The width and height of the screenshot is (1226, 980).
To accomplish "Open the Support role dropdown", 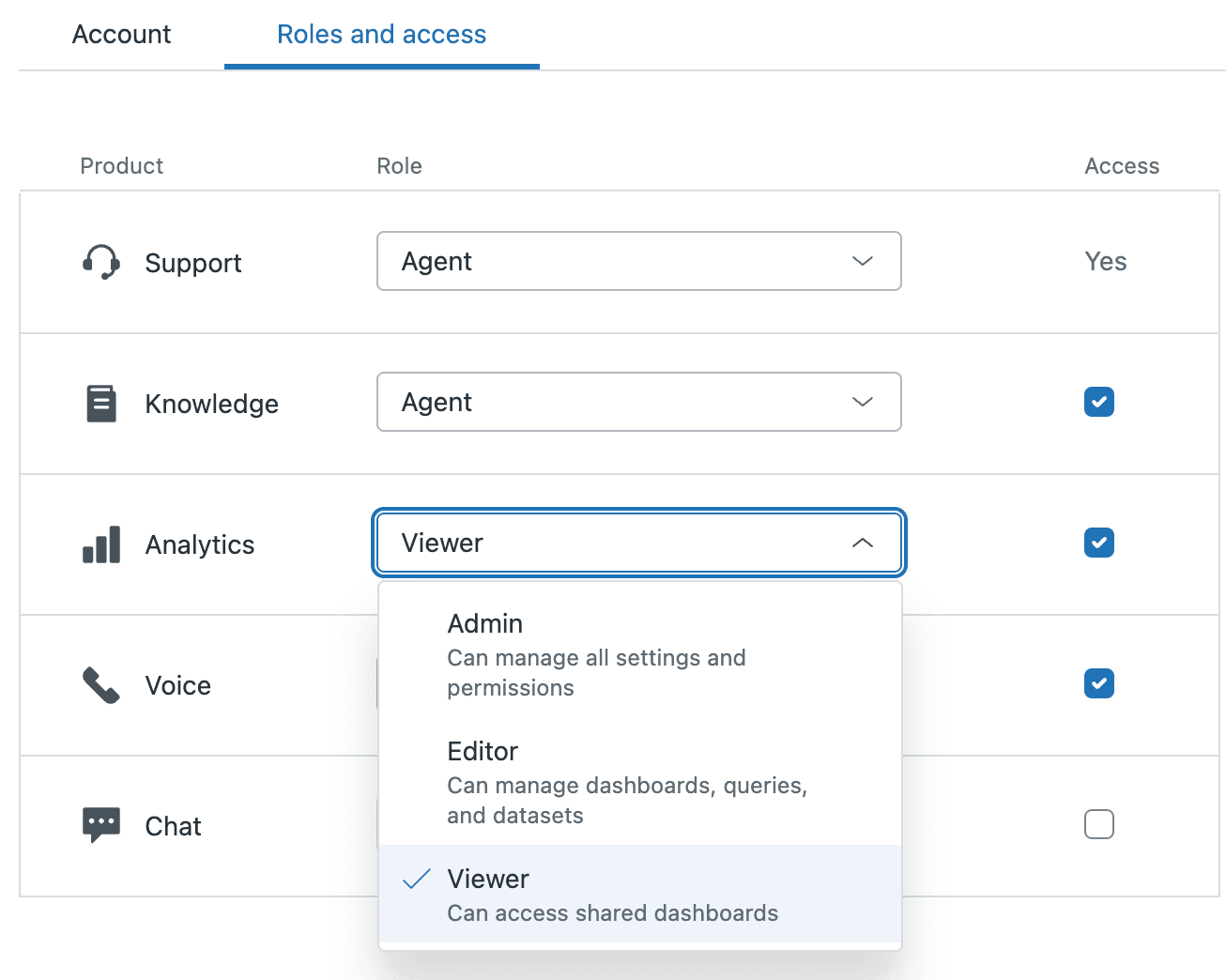I will [x=638, y=261].
